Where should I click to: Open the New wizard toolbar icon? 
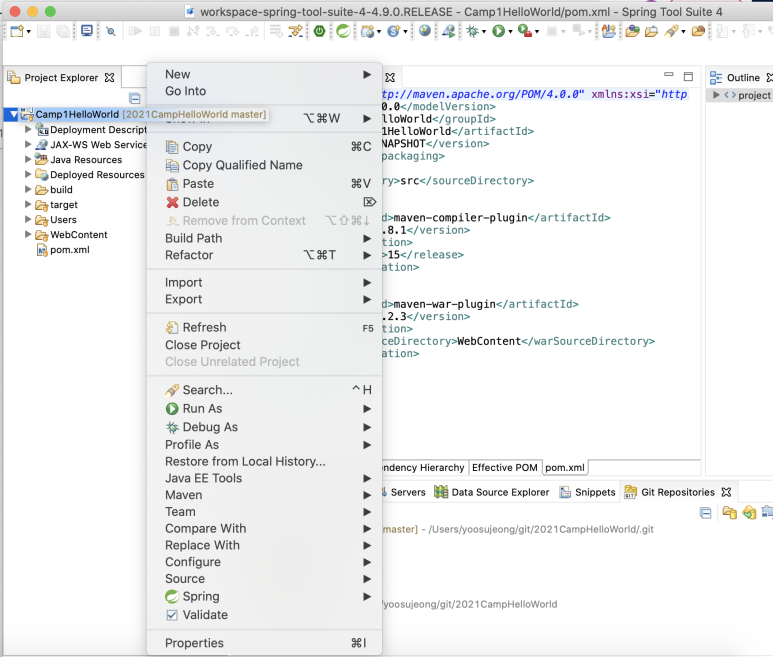click(17, 32)
